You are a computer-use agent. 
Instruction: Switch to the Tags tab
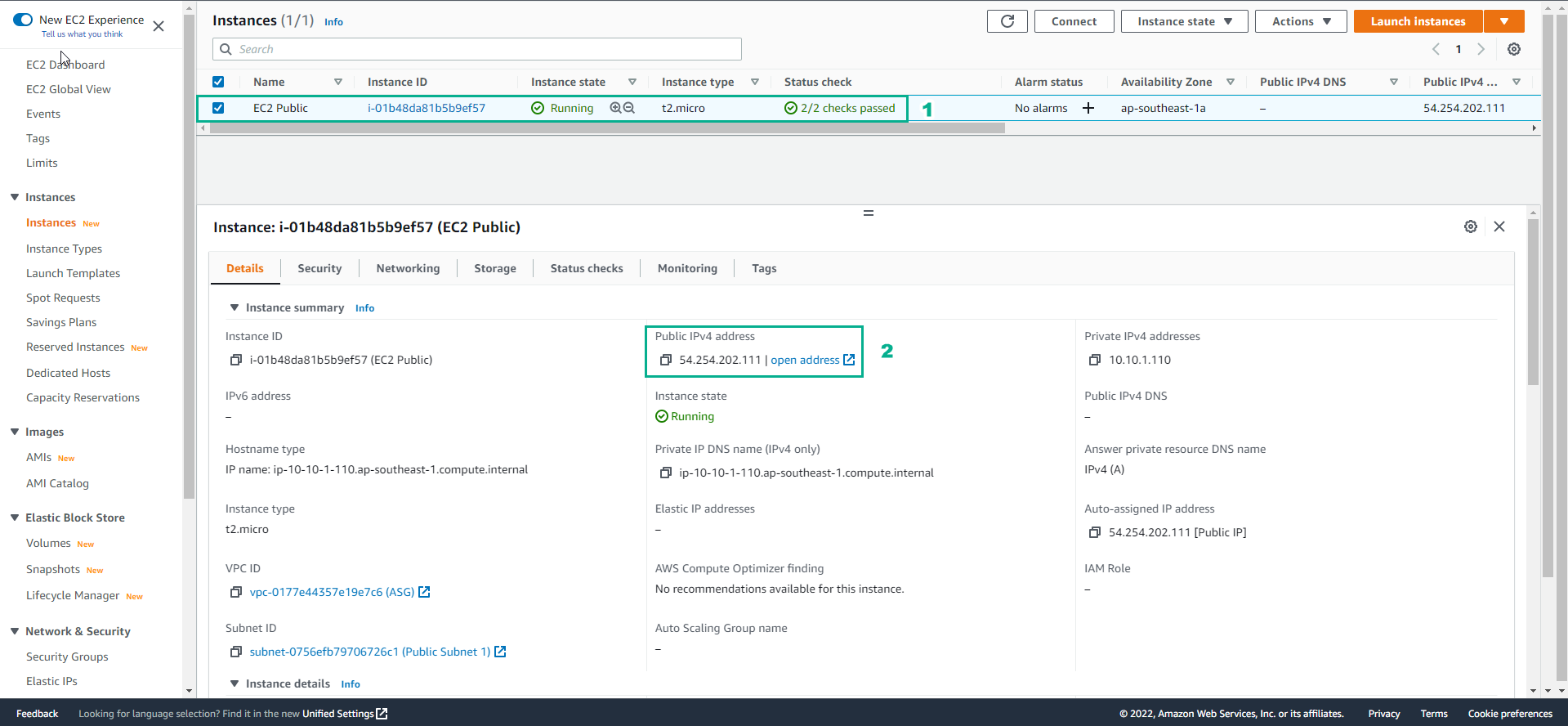click(764, 268)
